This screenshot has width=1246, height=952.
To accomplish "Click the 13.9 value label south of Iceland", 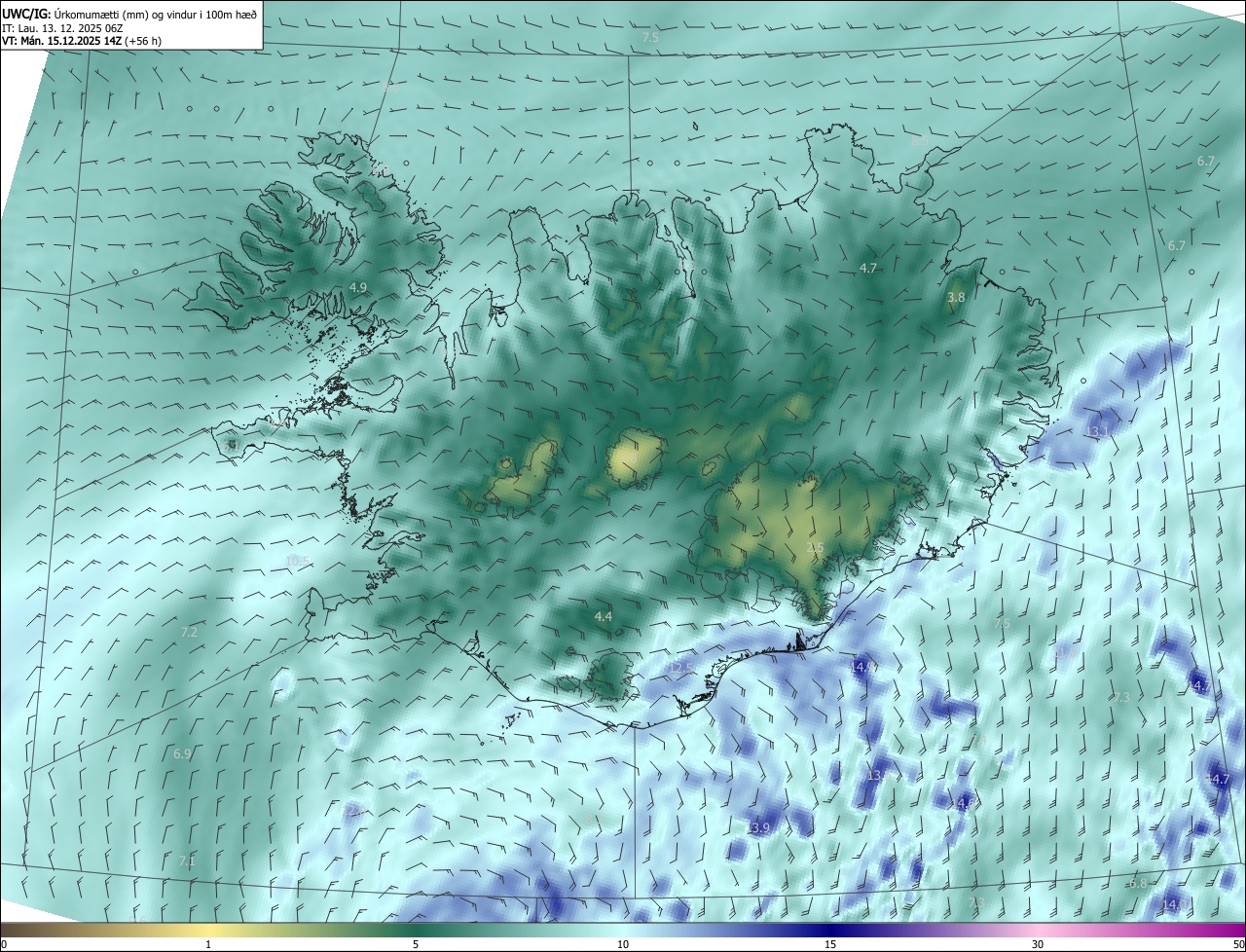I will [x=758, y=827].
